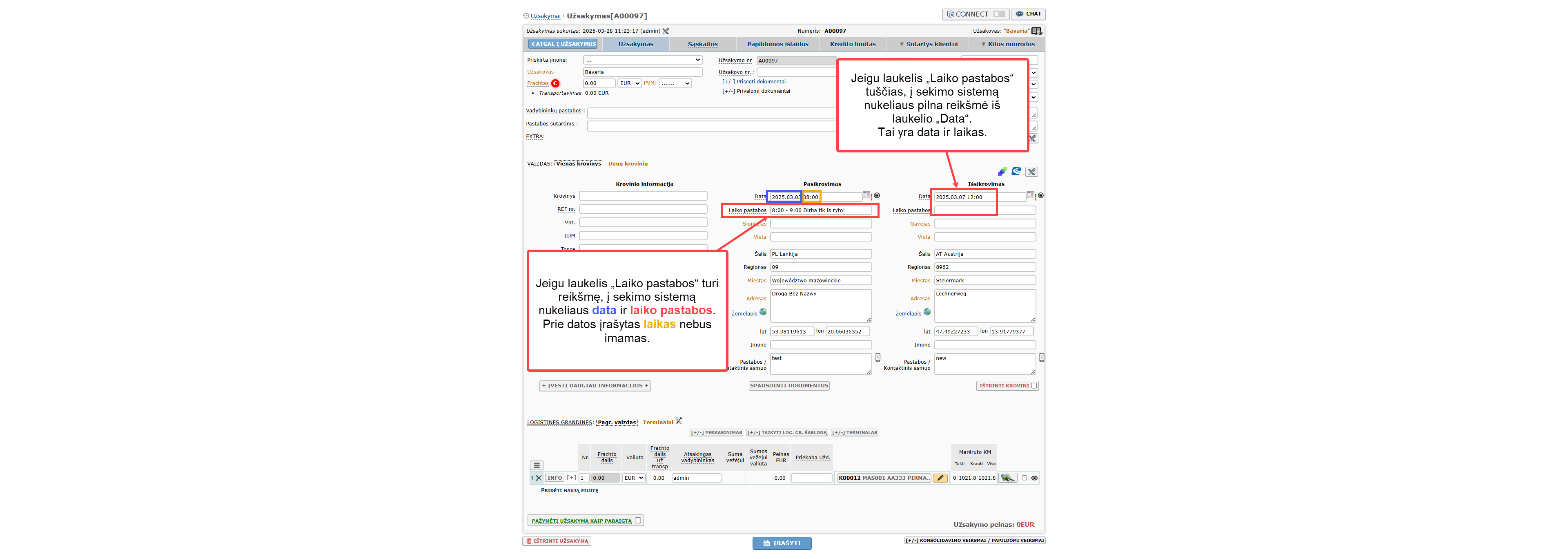1568x559 pixels.
Task: Toggle the CONNECT switch
Action: pyautogui.click(x=999, y=14)
